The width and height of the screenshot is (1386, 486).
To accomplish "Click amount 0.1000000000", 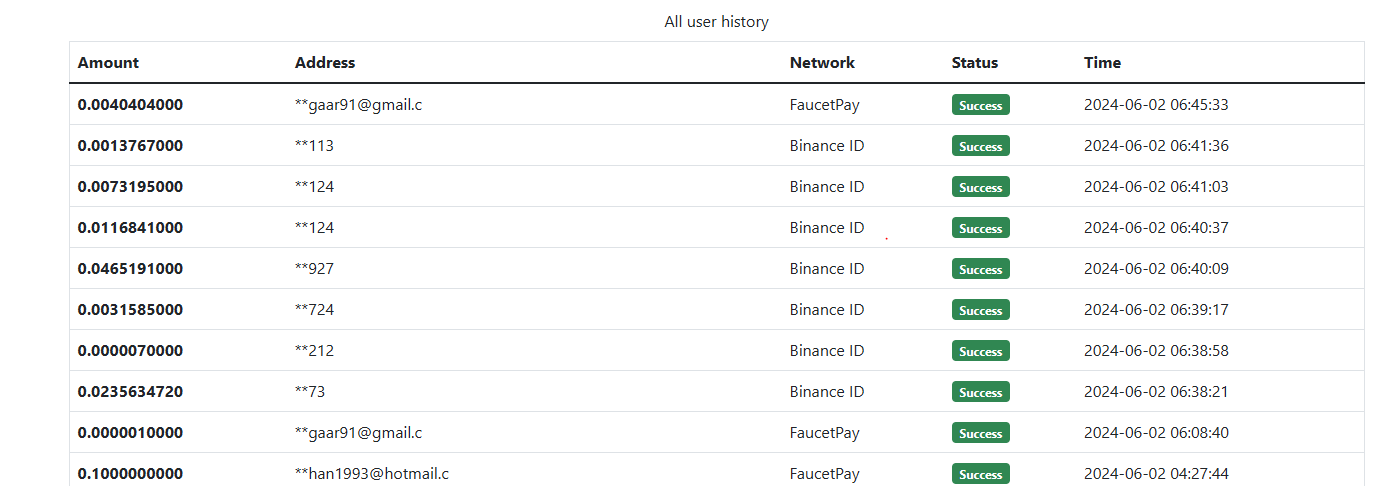I will point(130,473).
